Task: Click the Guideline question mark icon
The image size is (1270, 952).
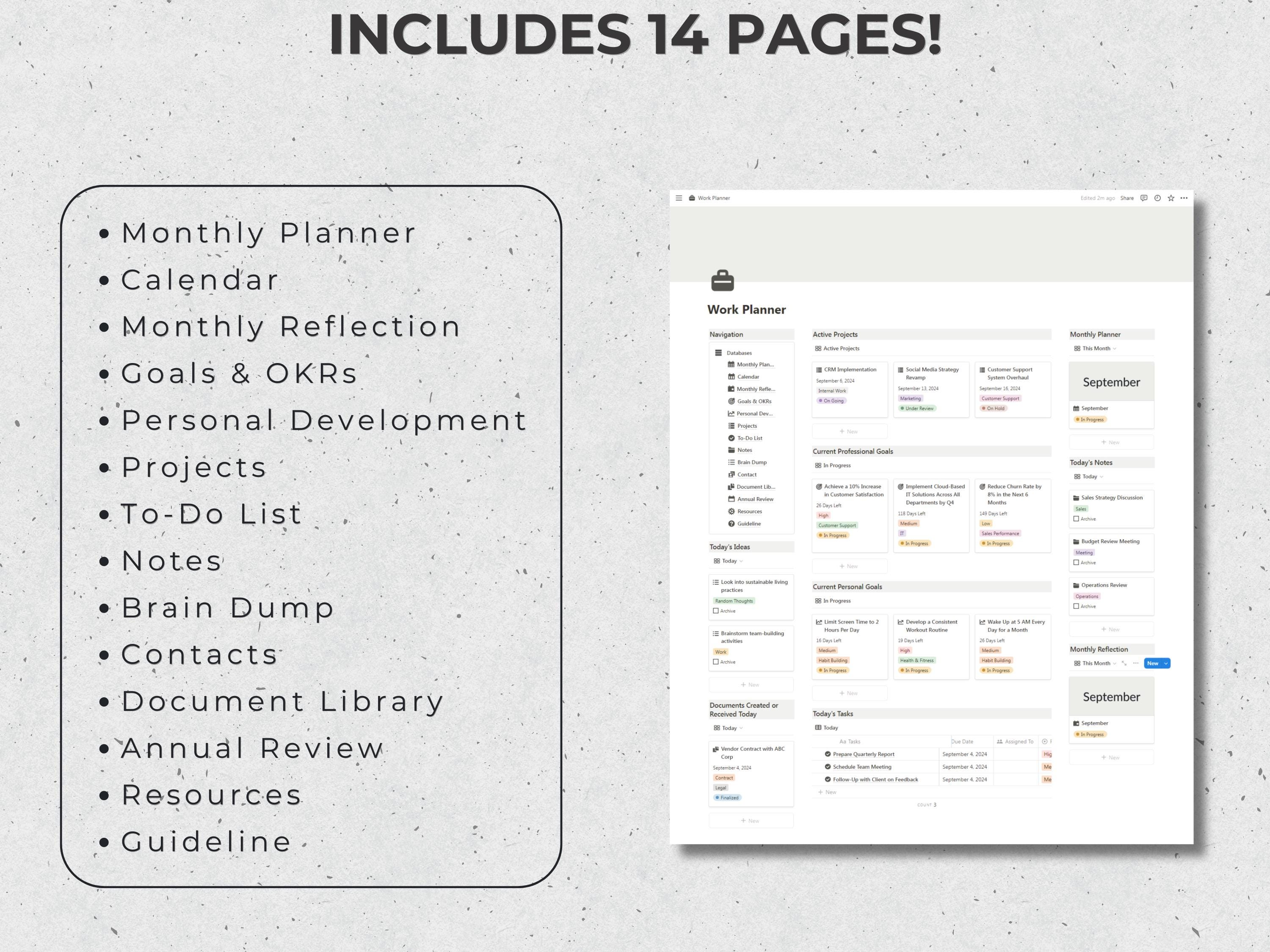Action: 732,523
